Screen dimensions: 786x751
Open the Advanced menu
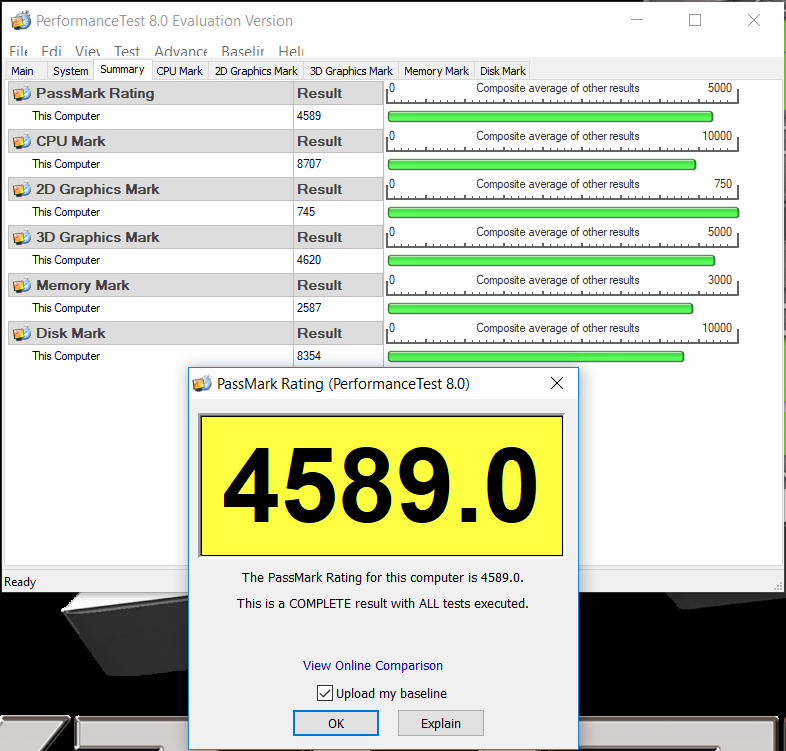[180, 51]
